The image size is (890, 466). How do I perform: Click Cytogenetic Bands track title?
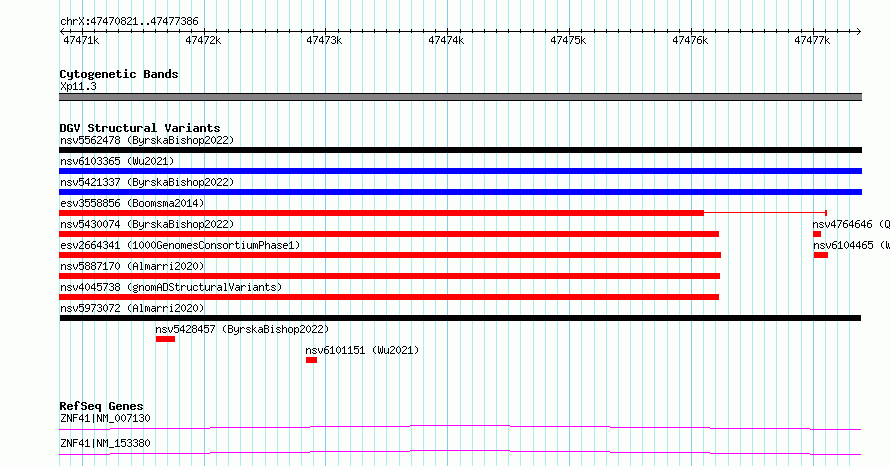119,74
